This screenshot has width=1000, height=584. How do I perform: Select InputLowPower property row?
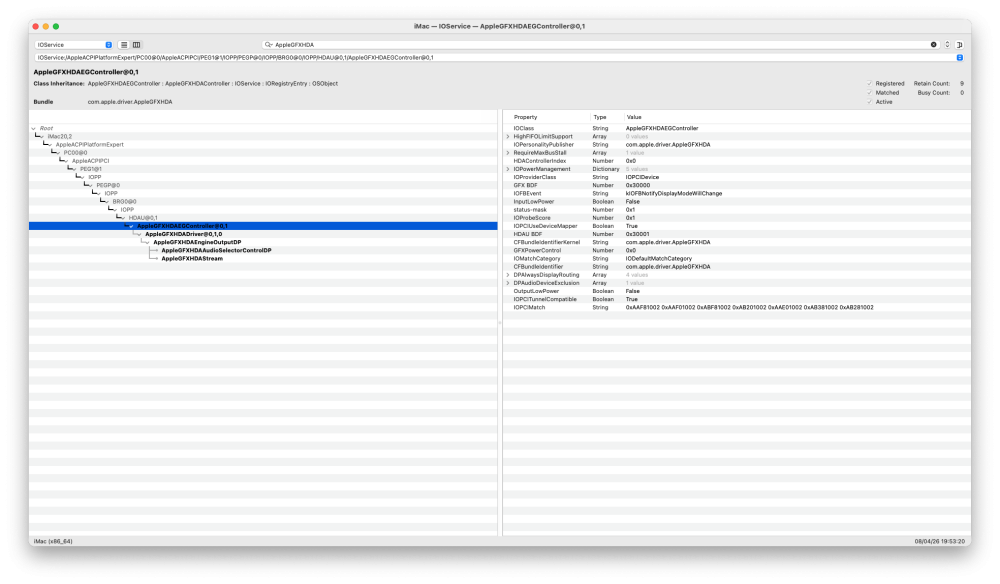[x=737, y=201]
